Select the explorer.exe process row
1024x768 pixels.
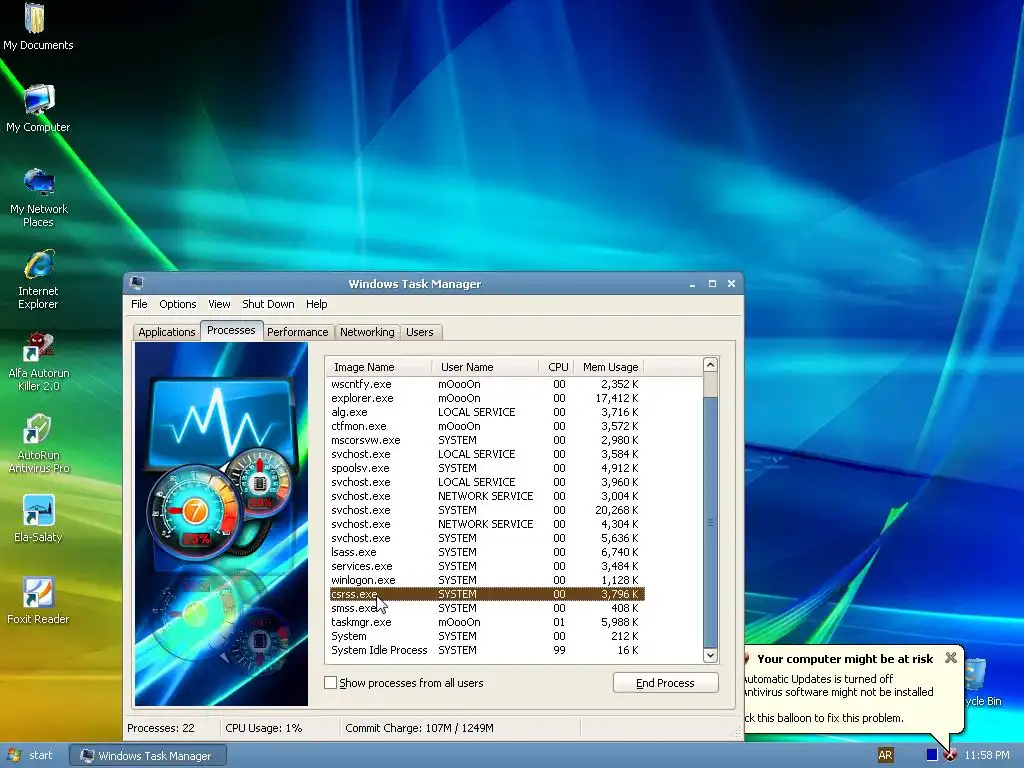pyautogui.click(x=485, y=398)
